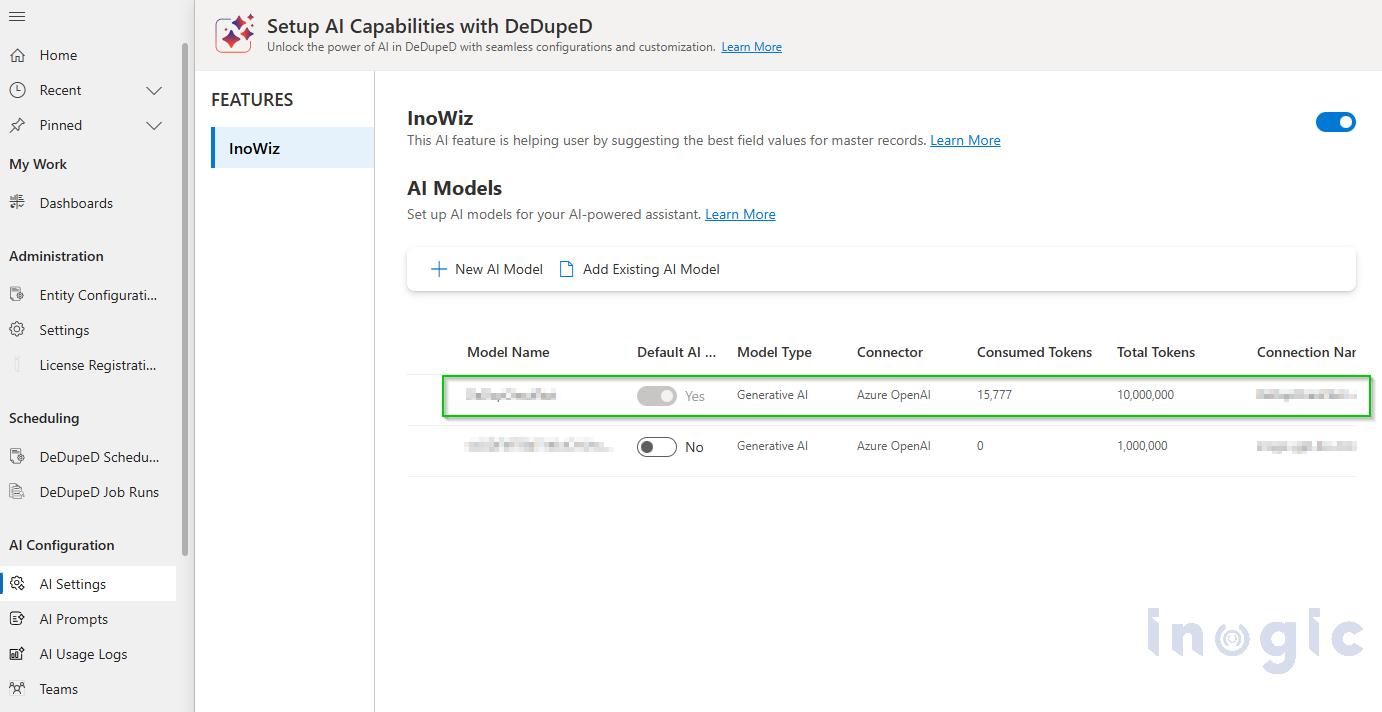The width and height of the screenshot is (1382, 712).
Task: Click the sidebar vertical scrollbar
Action: click(x=185, y=298)
